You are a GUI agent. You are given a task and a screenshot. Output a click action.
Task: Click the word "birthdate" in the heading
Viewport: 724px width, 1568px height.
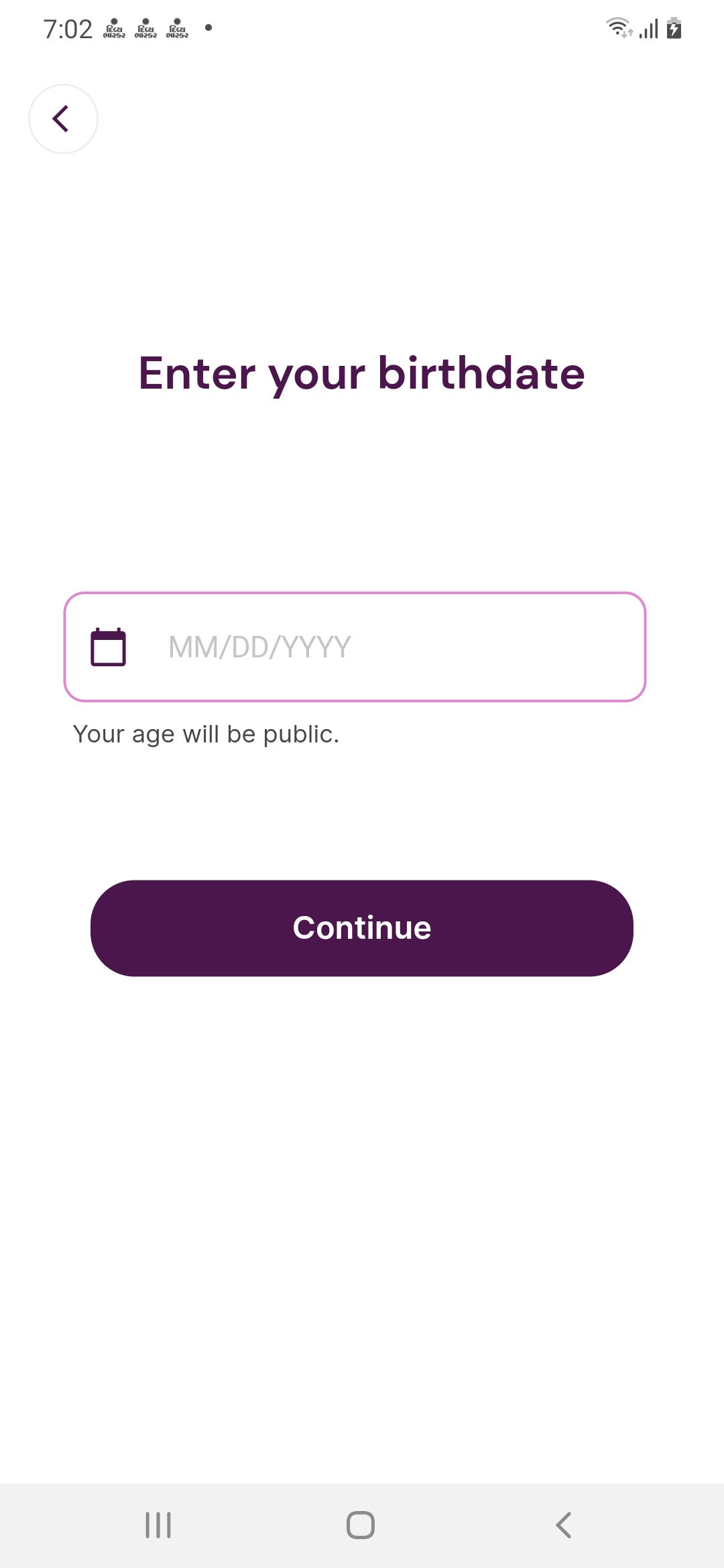click(x=481, y=373)
